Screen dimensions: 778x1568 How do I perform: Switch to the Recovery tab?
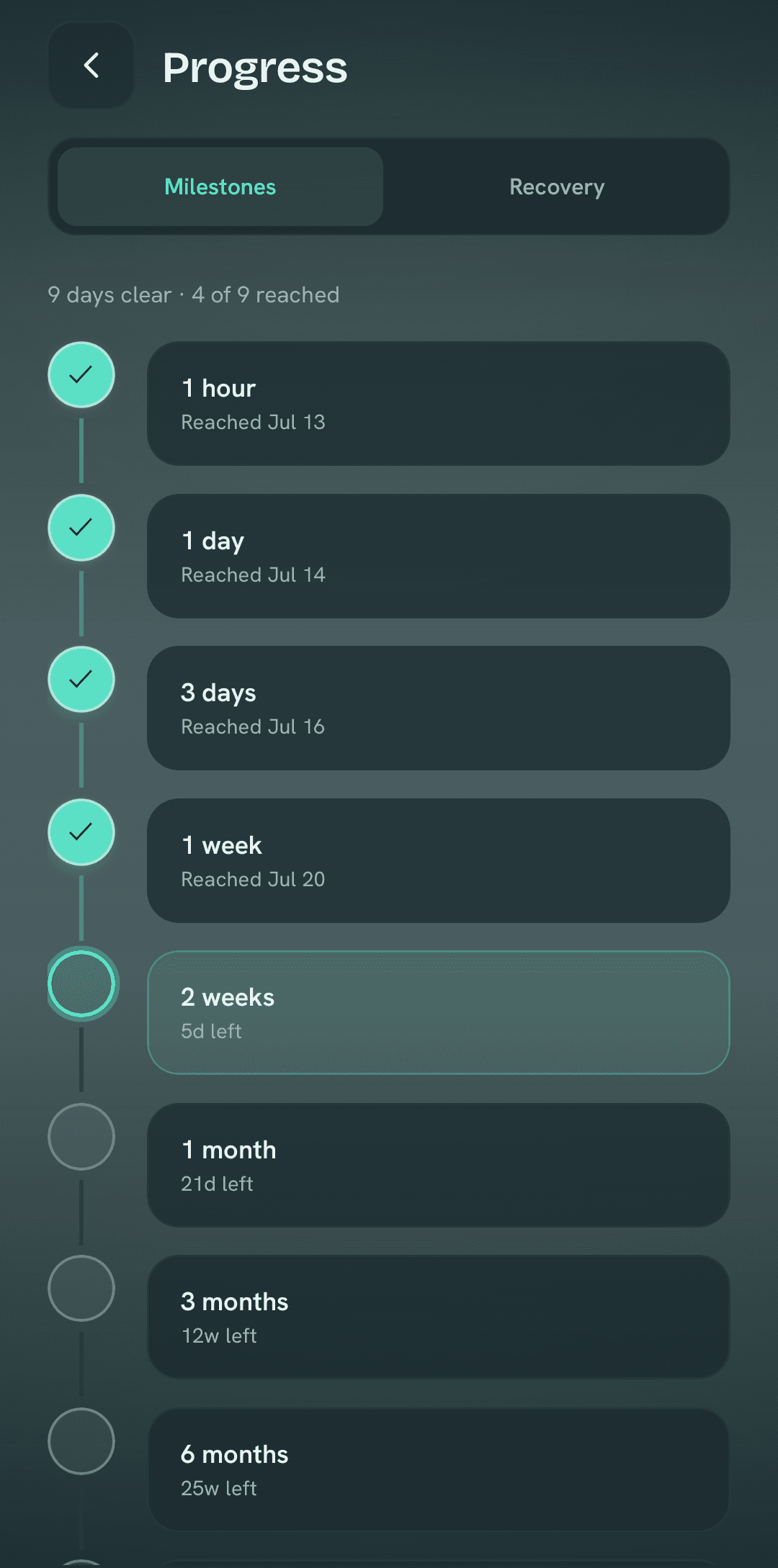(x=557, y=186)
